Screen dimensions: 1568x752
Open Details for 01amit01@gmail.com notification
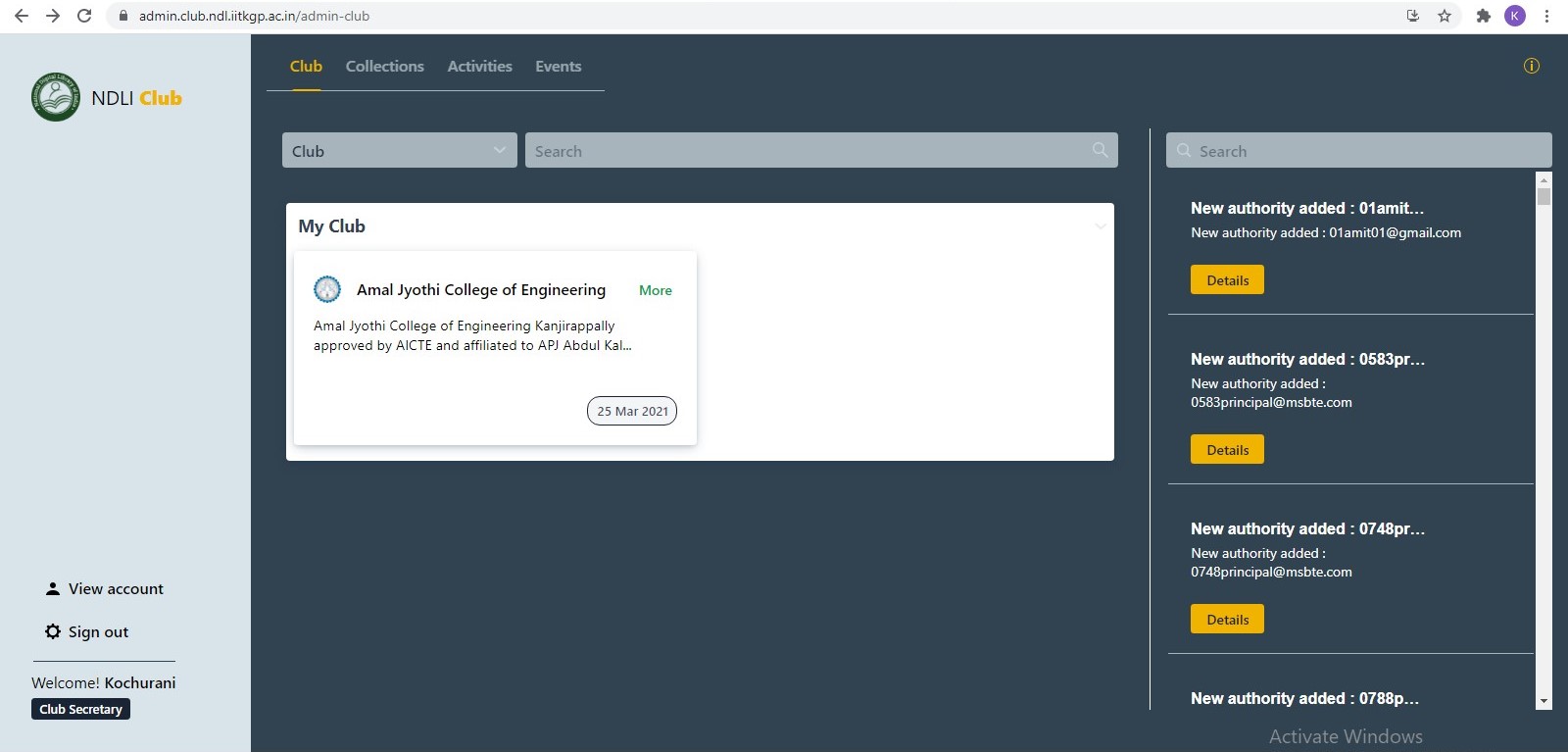click(1227, 280)
